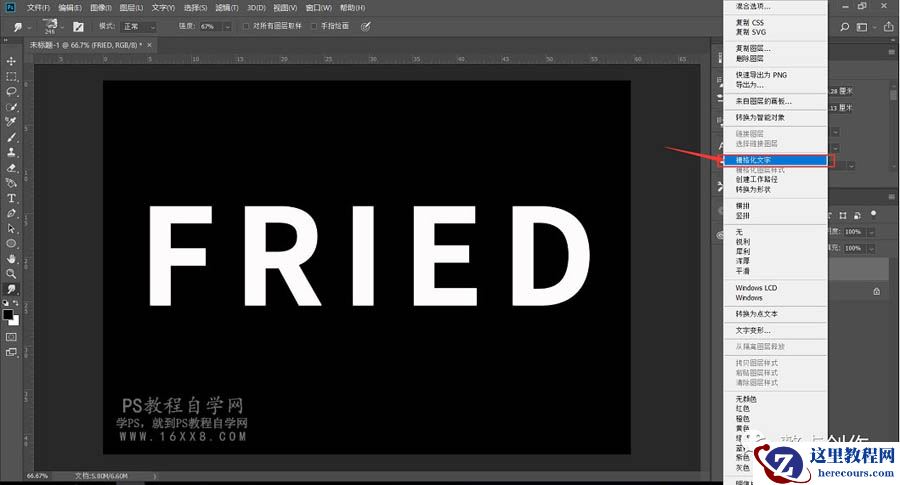Open the 强度 strength value dropdown
900x485 pixels.
coord(227,26)
